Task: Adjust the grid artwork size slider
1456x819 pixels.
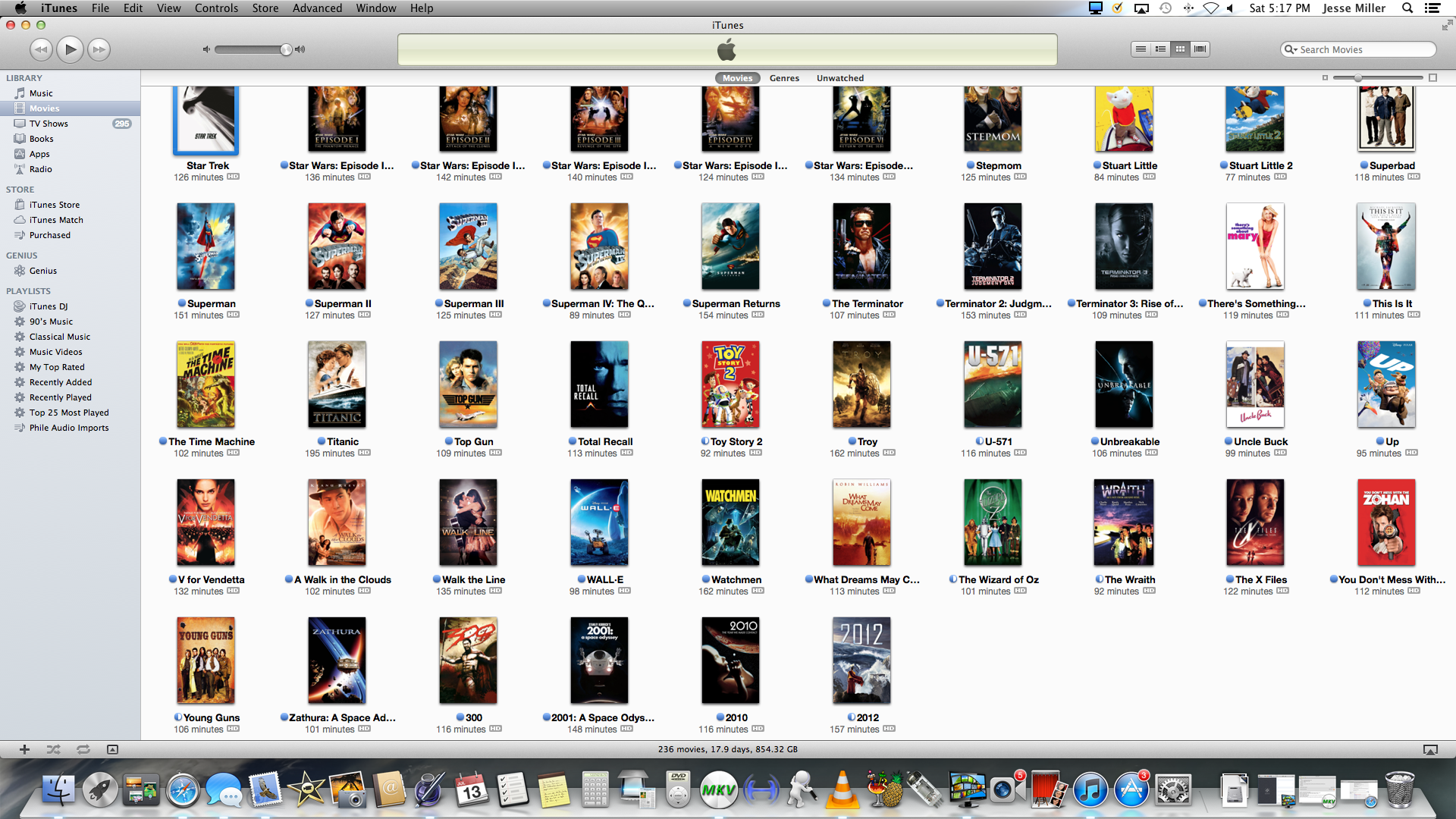Action: pyautogui.click(x=1357, y=77)
